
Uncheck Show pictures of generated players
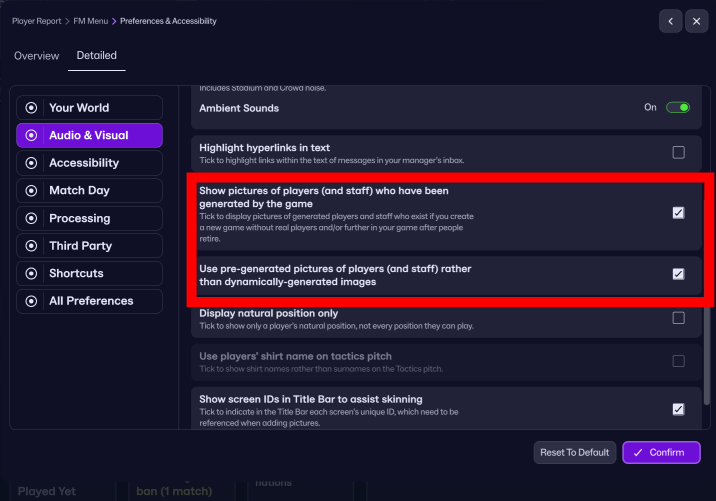(x=678, y=212)
